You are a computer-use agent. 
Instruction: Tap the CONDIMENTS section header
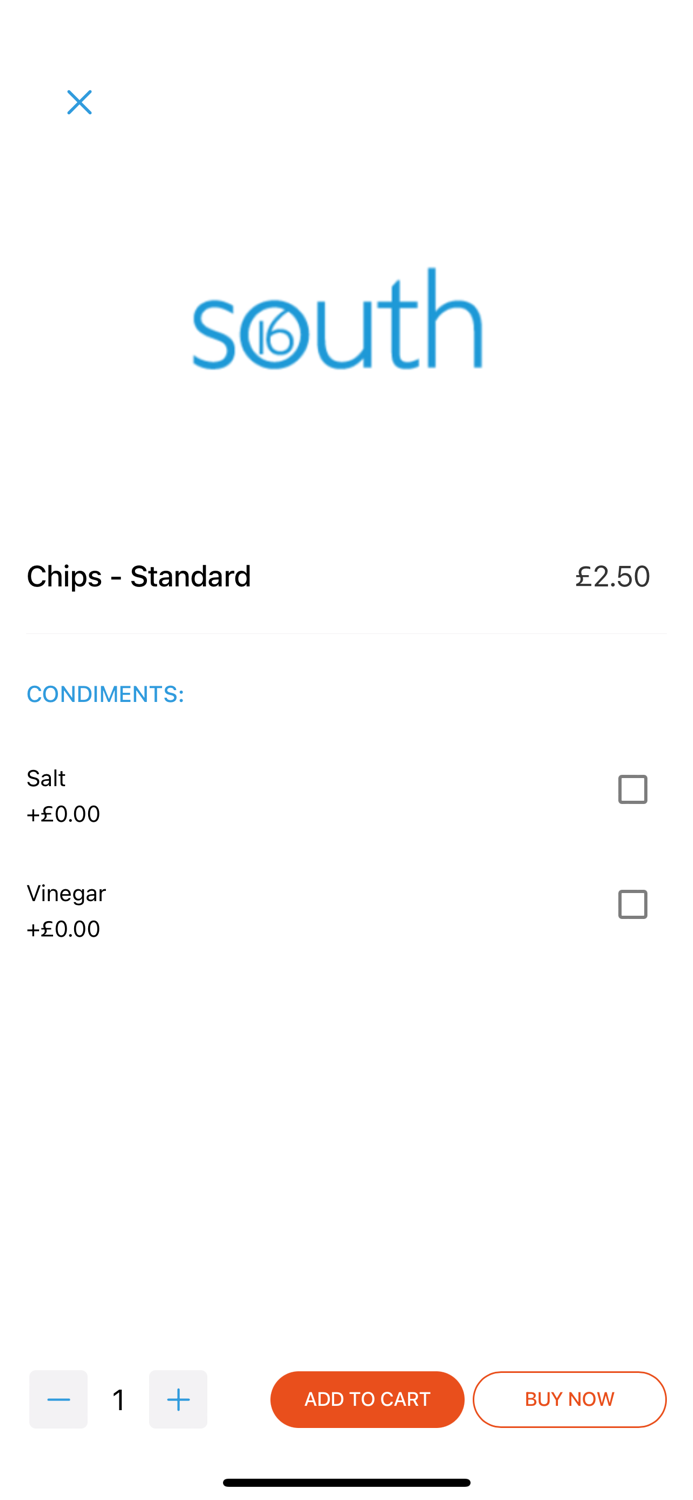pos(104,693)
